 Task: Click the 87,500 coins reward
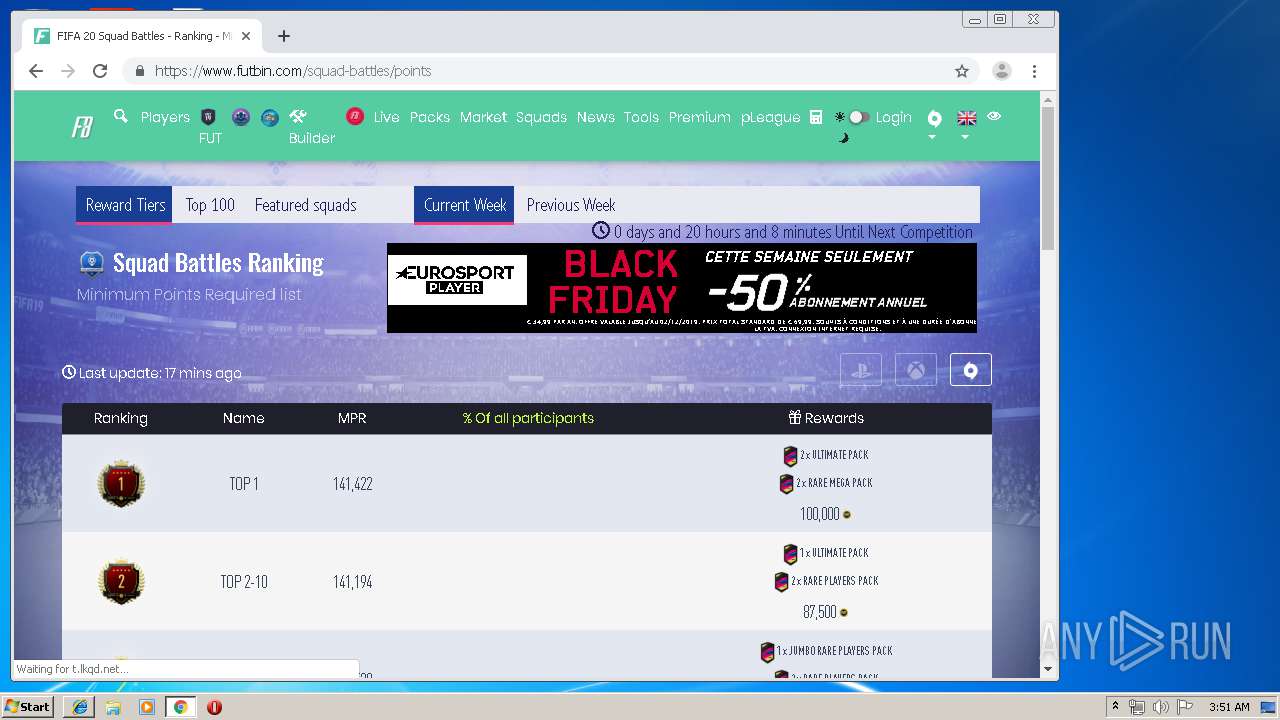click(x=826, y=612)
